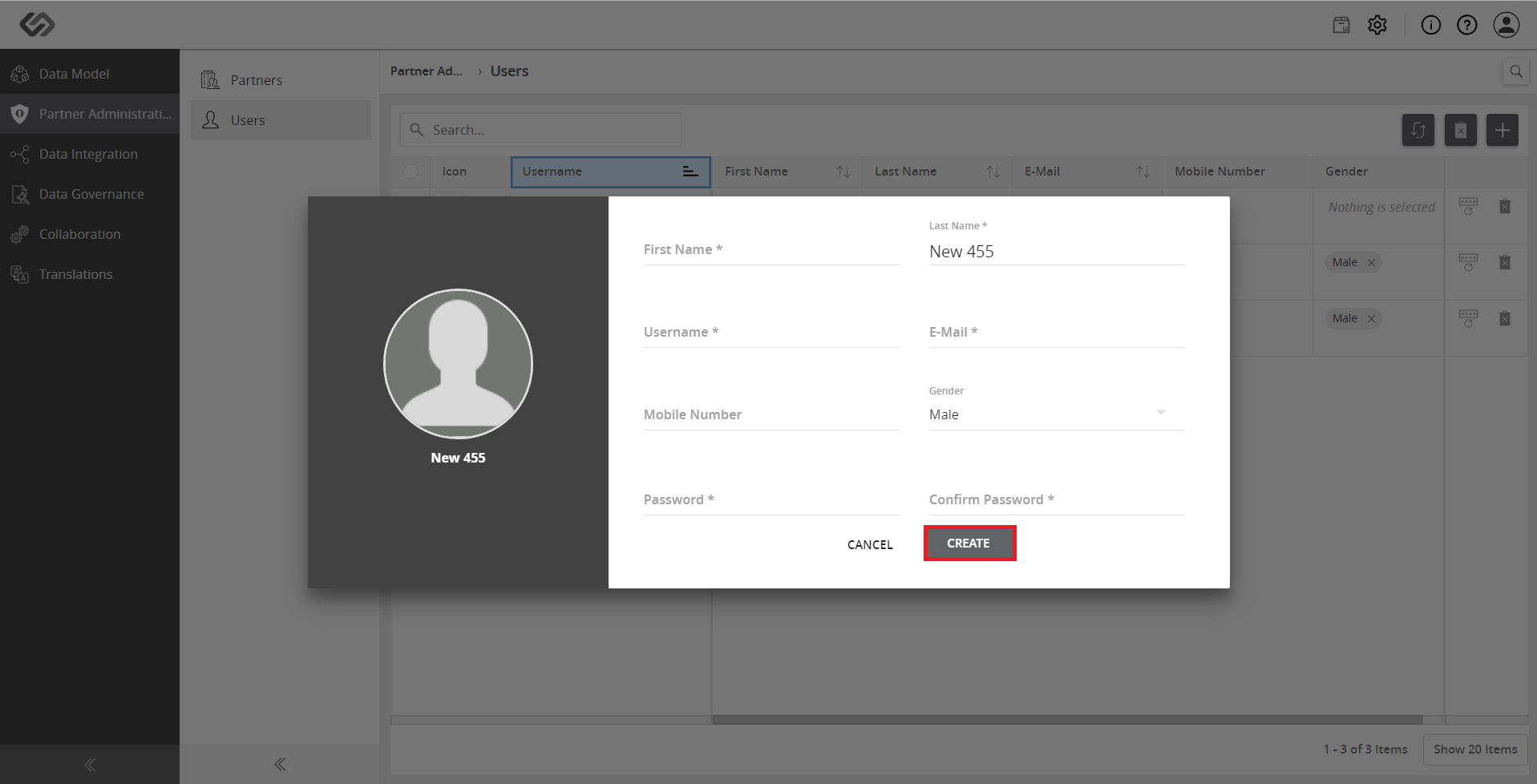Open Partner Administration menu item
The image size is (1537, 784).
[90, 114]
